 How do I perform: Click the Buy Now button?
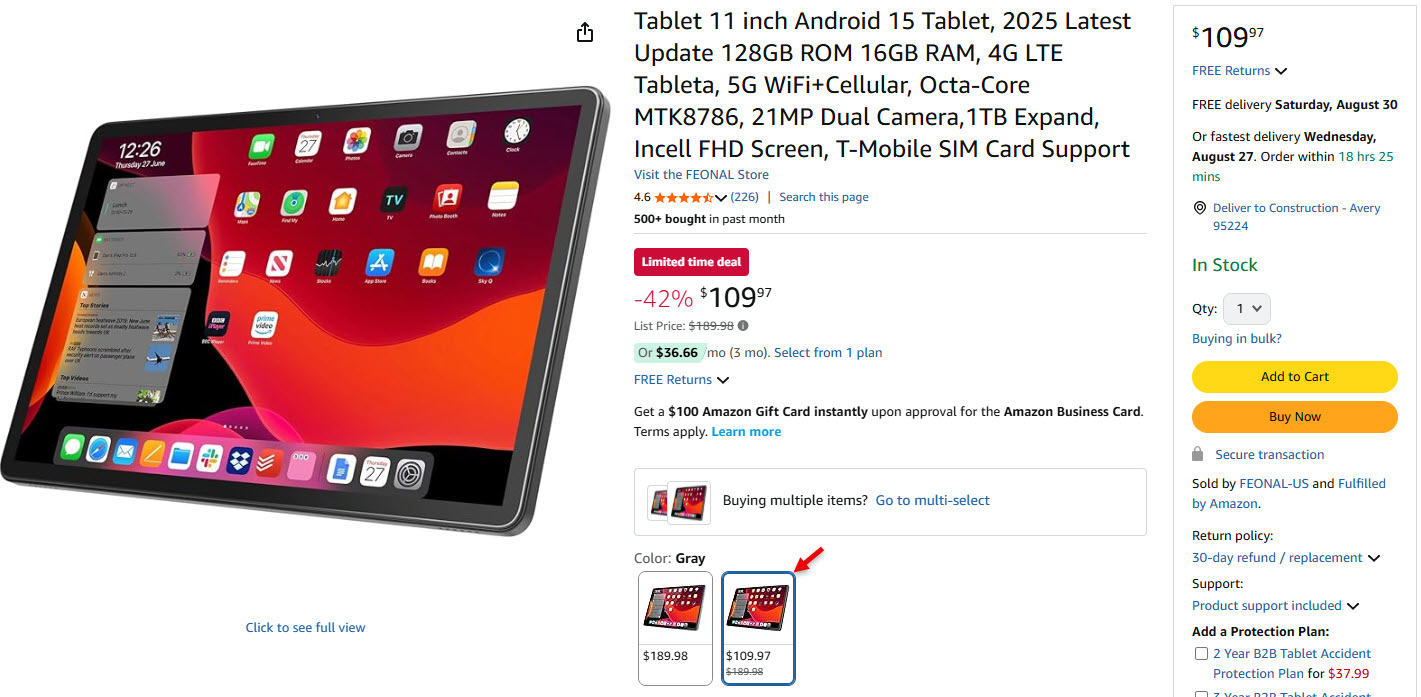click(x=1294, y=417)
